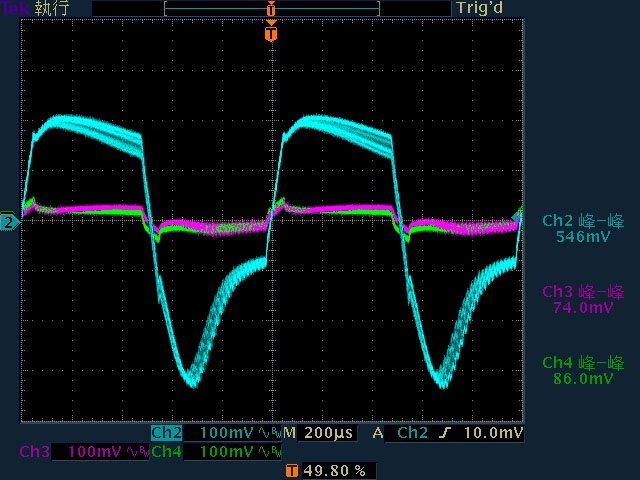Select the green Ch4 channel label
The image size is (640, 480).
[166, 452]
